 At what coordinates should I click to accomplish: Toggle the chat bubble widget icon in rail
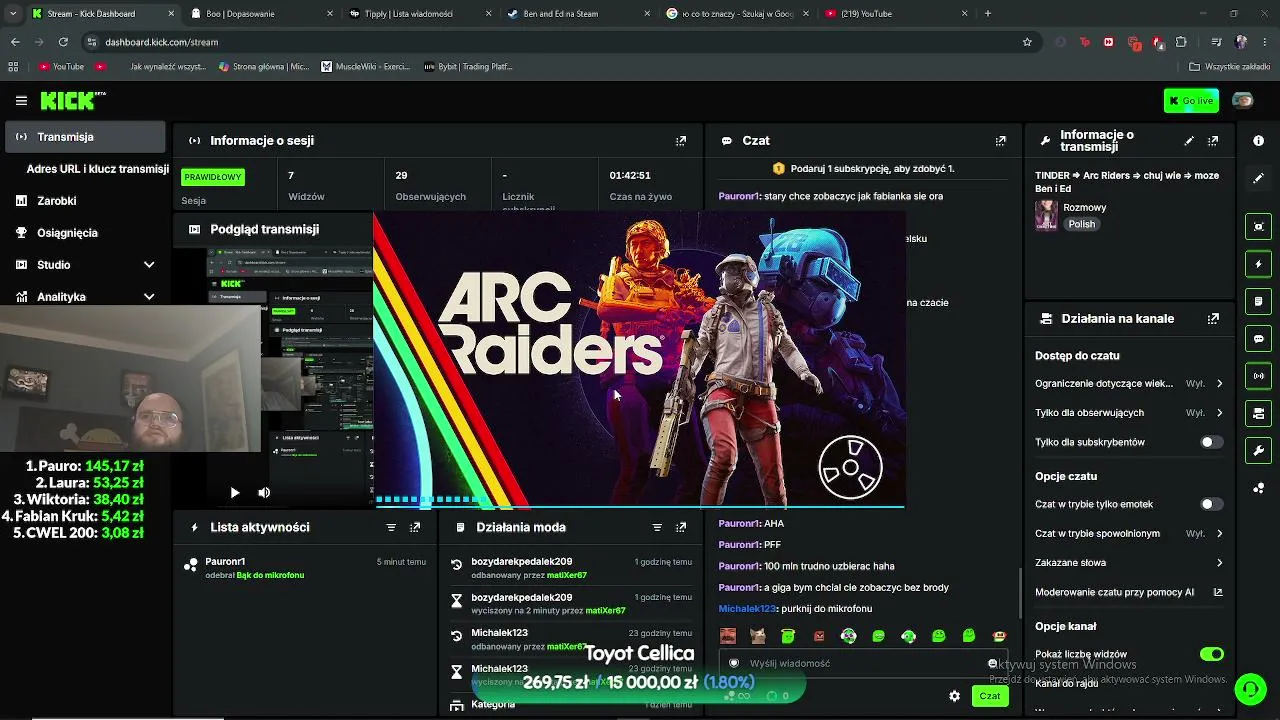(x=1259, y=339)
